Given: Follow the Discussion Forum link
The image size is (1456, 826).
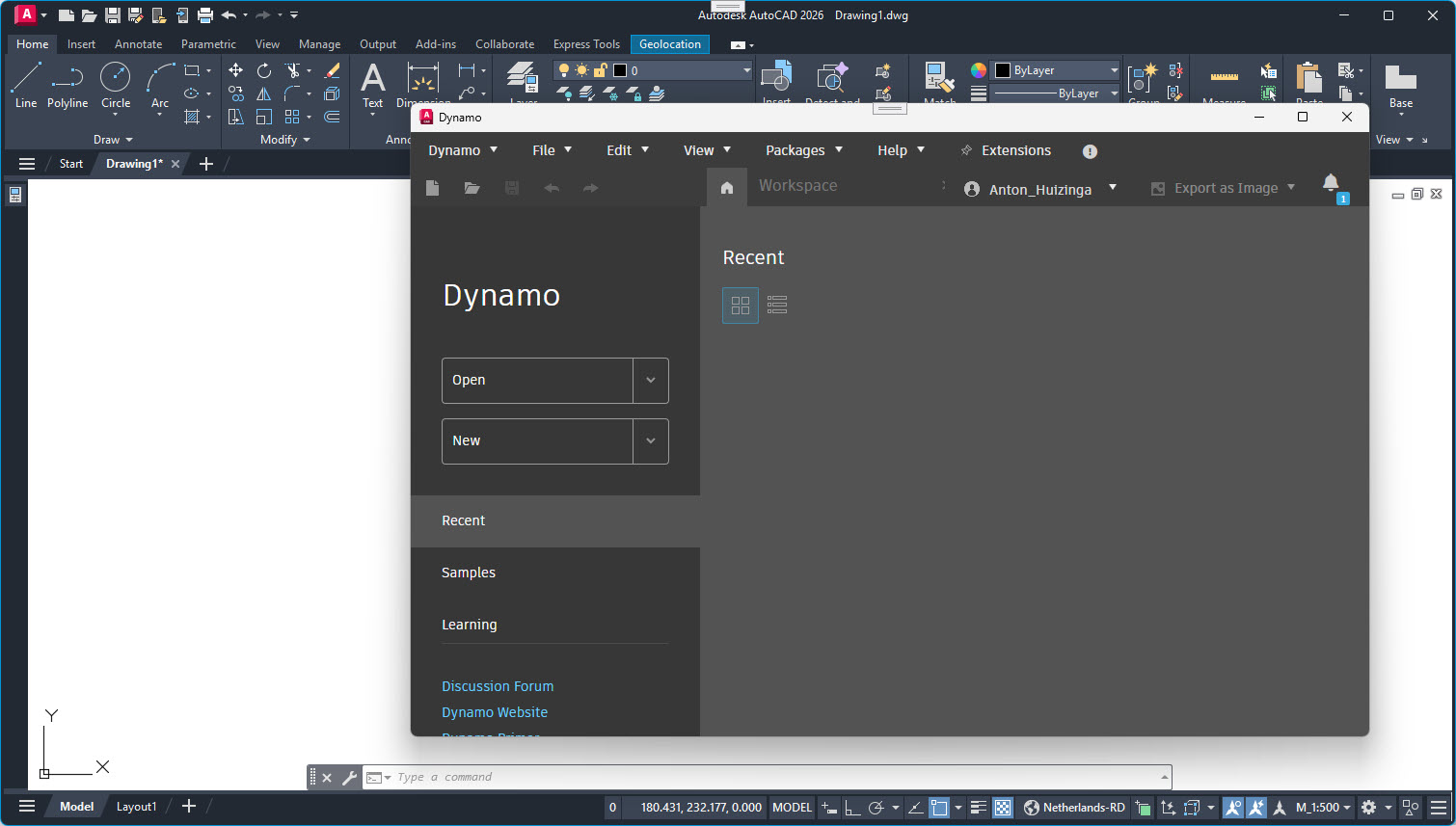Looking at the screenshot, I should click(x=498, y=686).
